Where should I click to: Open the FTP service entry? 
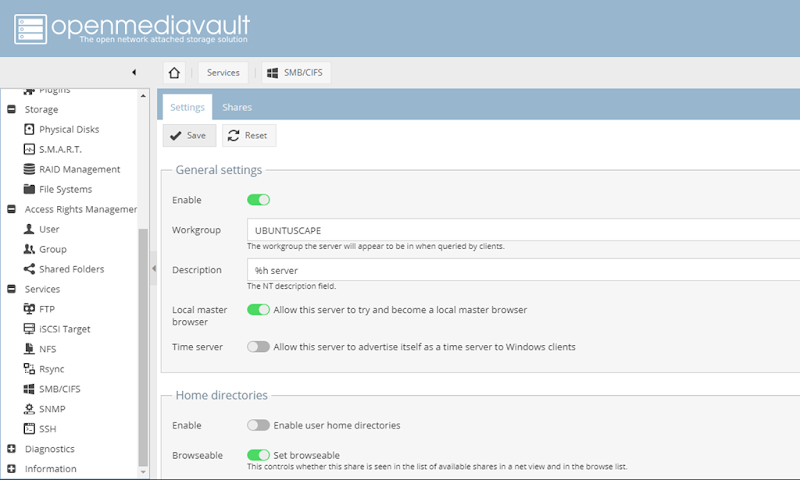click(x=47, y=309)
